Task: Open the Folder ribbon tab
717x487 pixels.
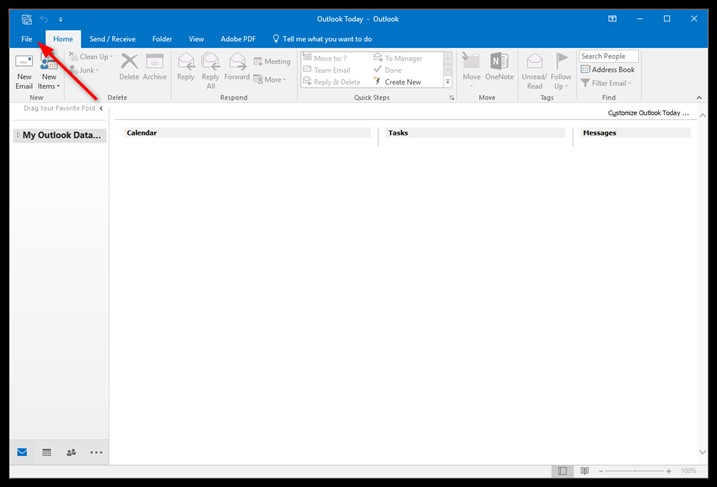Action: [162, 39]
